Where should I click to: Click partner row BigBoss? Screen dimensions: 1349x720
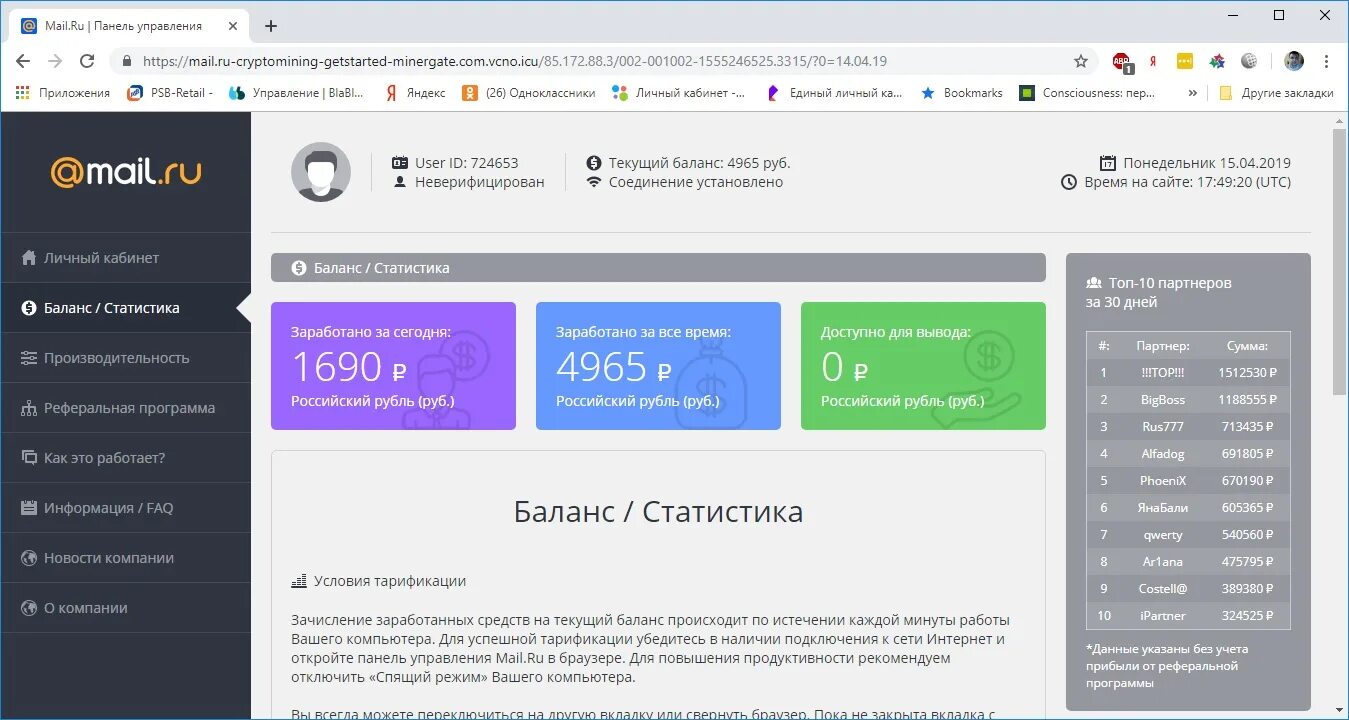click(x=1188, y=399)
